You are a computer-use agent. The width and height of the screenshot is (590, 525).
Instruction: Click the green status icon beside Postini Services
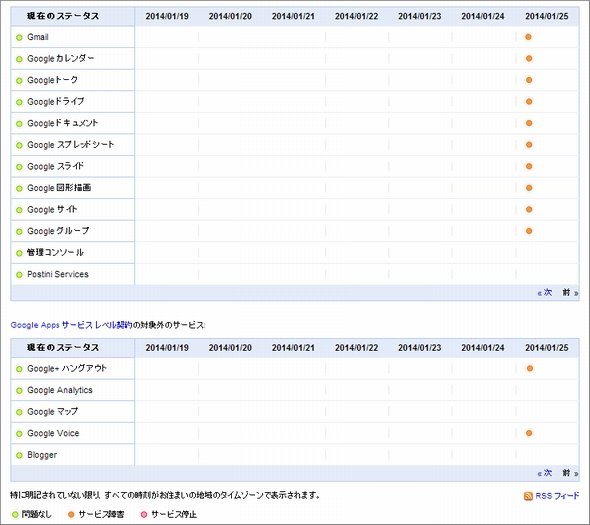point(19,275)
